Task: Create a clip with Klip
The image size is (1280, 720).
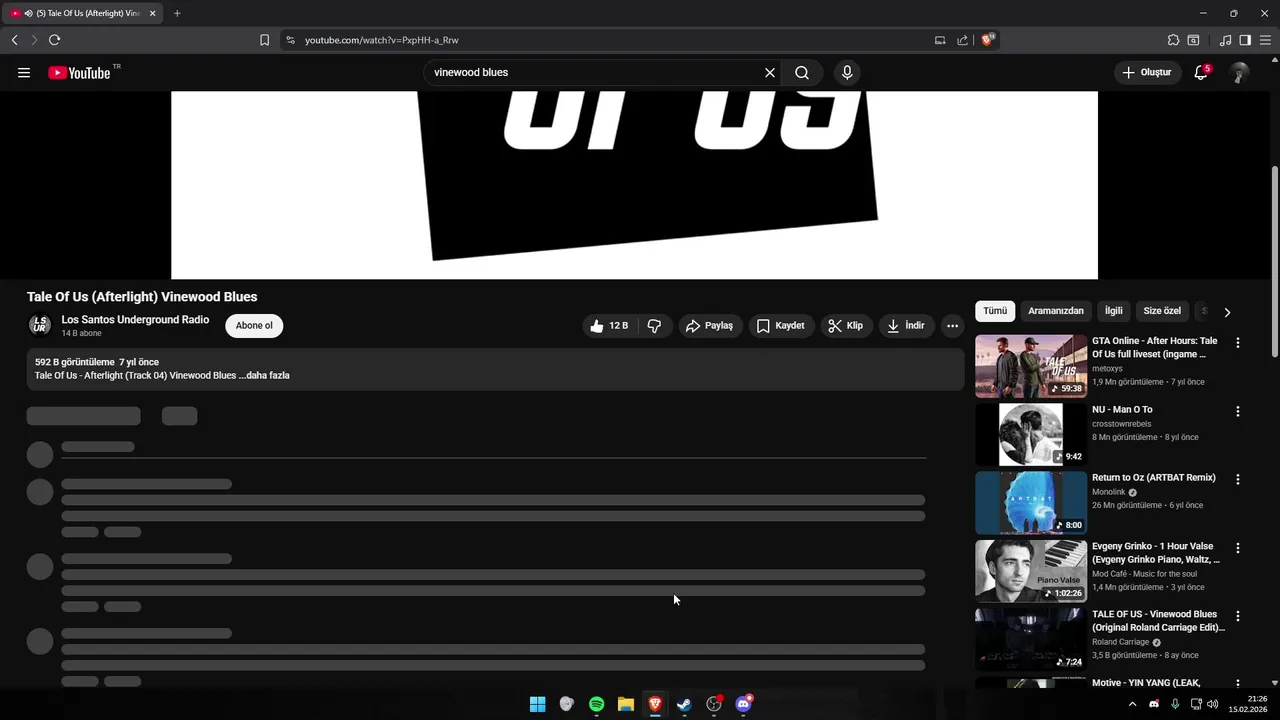Action: coord(845,326)
